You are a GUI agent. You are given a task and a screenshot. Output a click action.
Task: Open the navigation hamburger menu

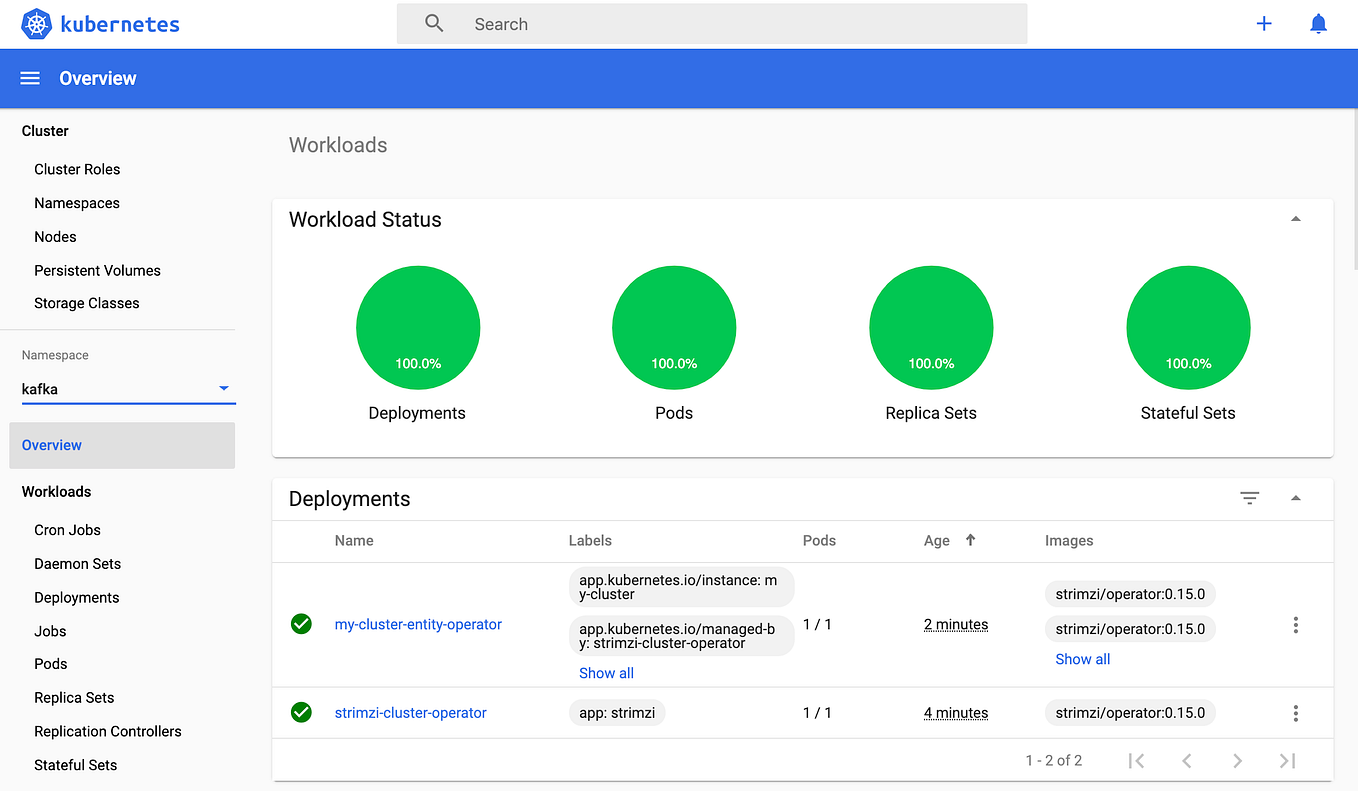[29, 78]
